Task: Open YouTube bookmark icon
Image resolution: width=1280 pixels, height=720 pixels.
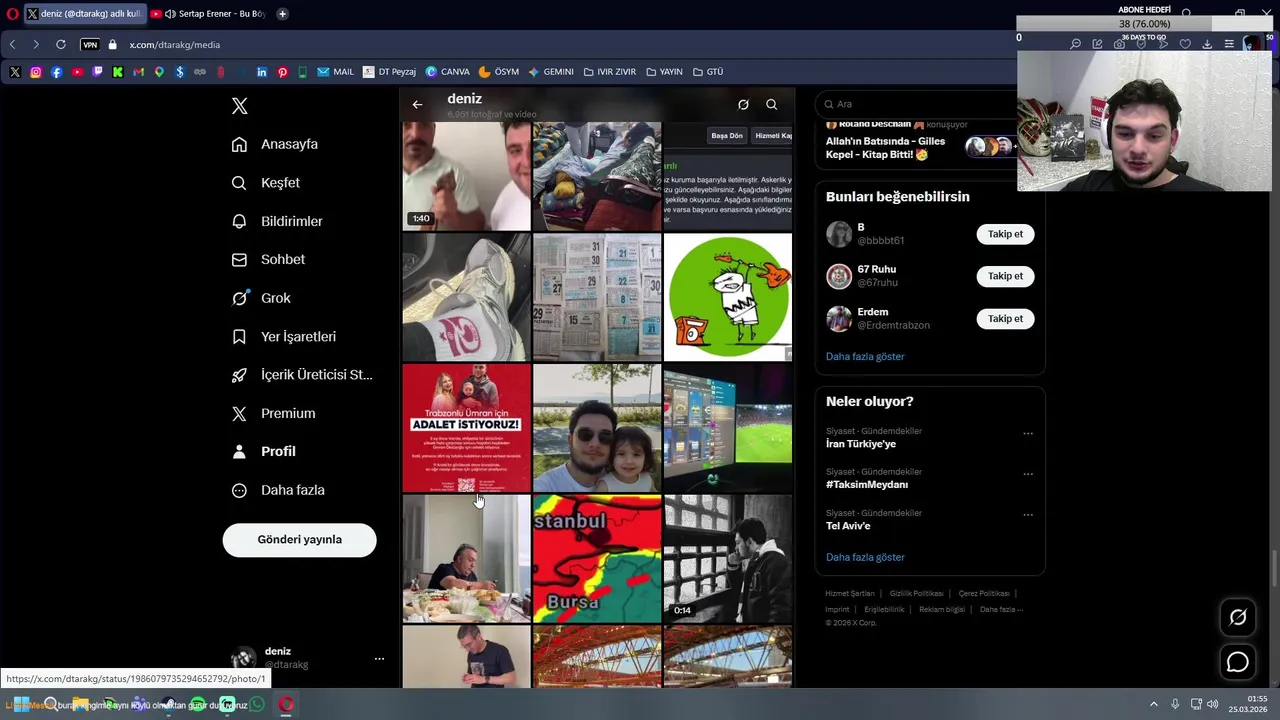Action: coord(77,72)
